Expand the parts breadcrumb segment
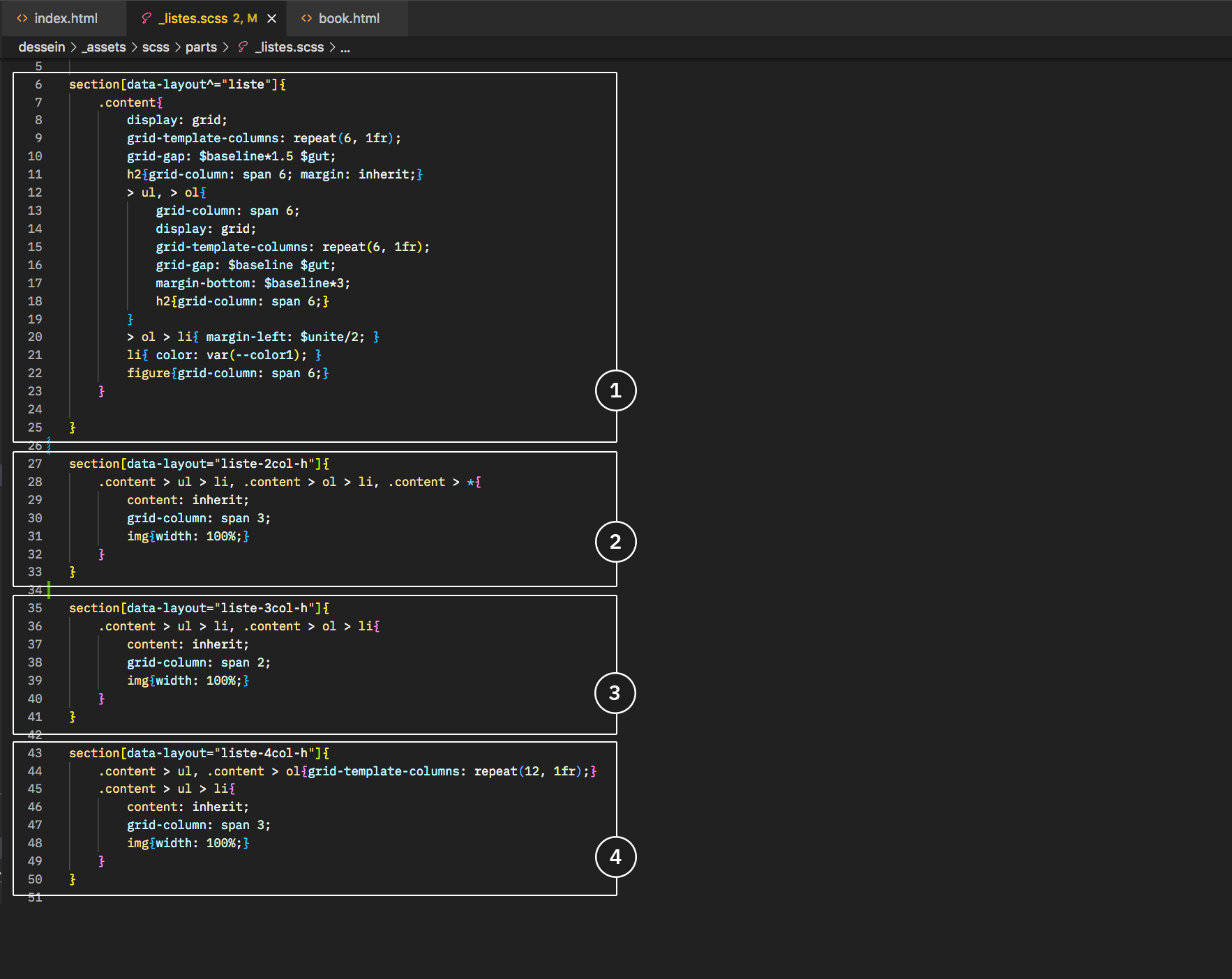This screenshot has height=979, width=1232. (201, 47)
